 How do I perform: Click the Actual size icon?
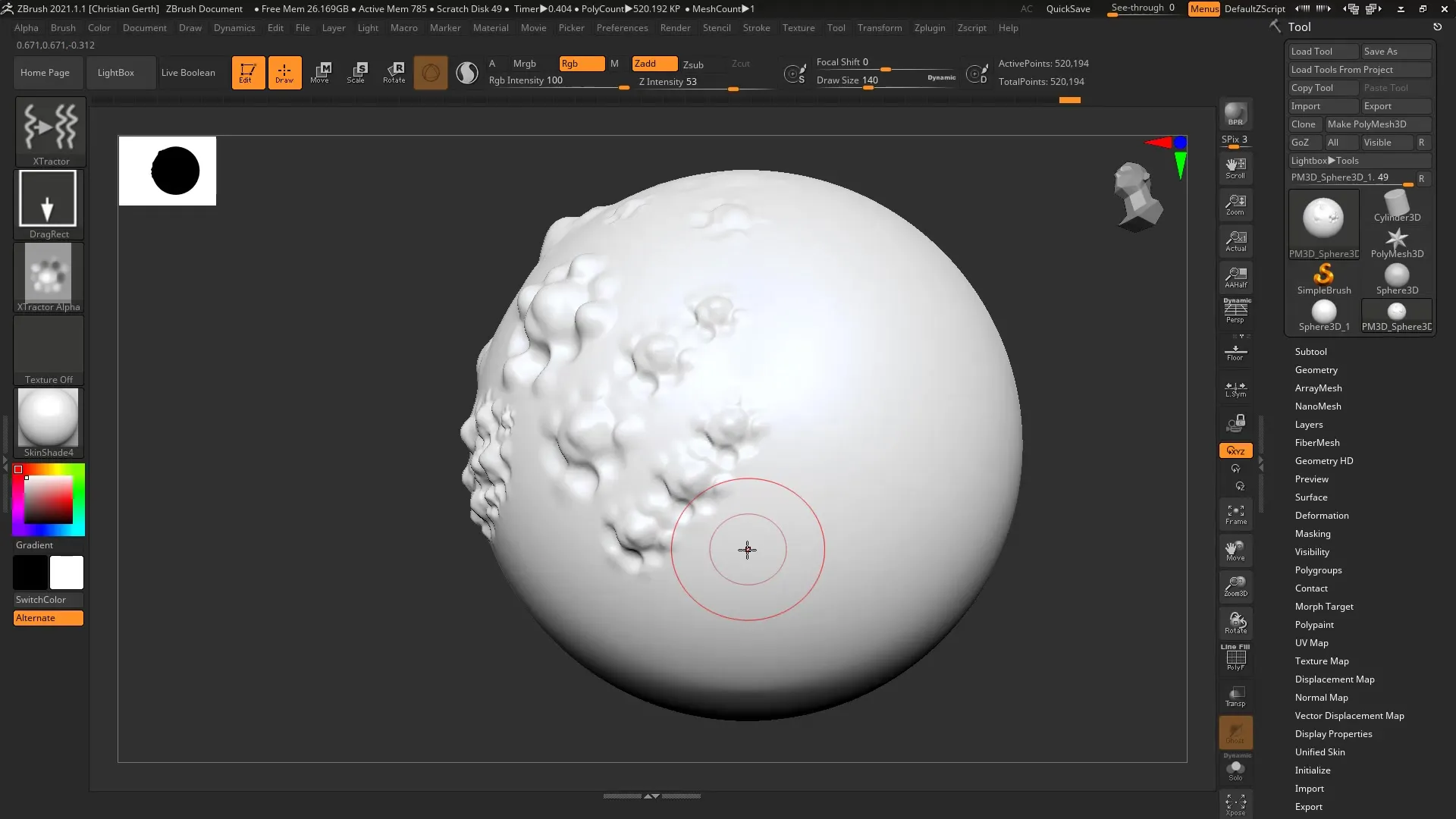(x=1235, y=241)
